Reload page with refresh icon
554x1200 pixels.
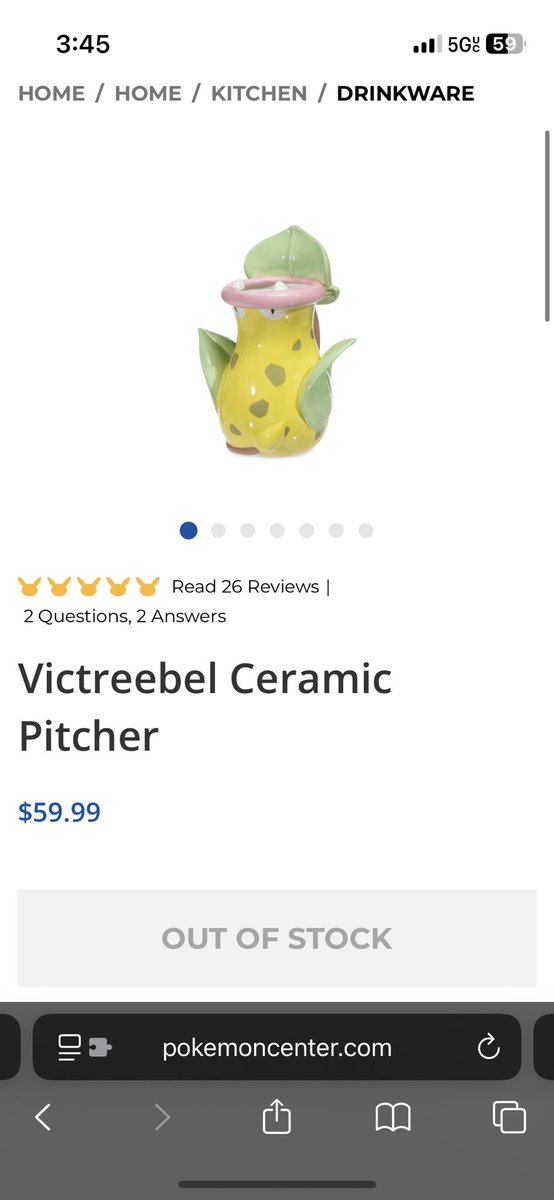[x=488, y=1047]
